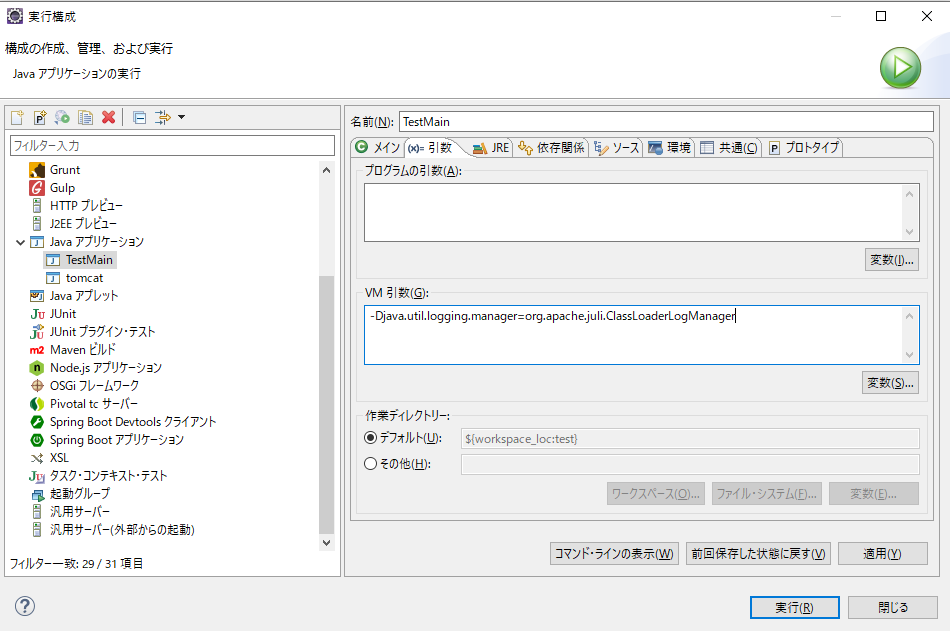
Task: Click tree scrollbar up arrow
Action: coord(327,170)
